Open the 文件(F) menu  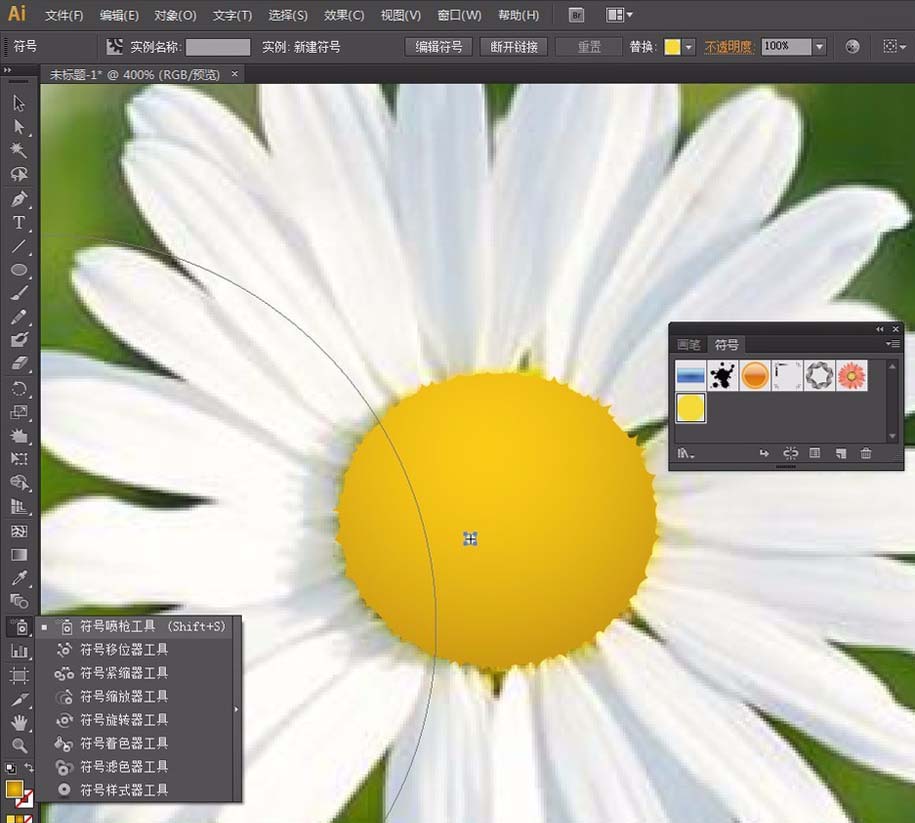pyautogui.click(x=64, y=15)
